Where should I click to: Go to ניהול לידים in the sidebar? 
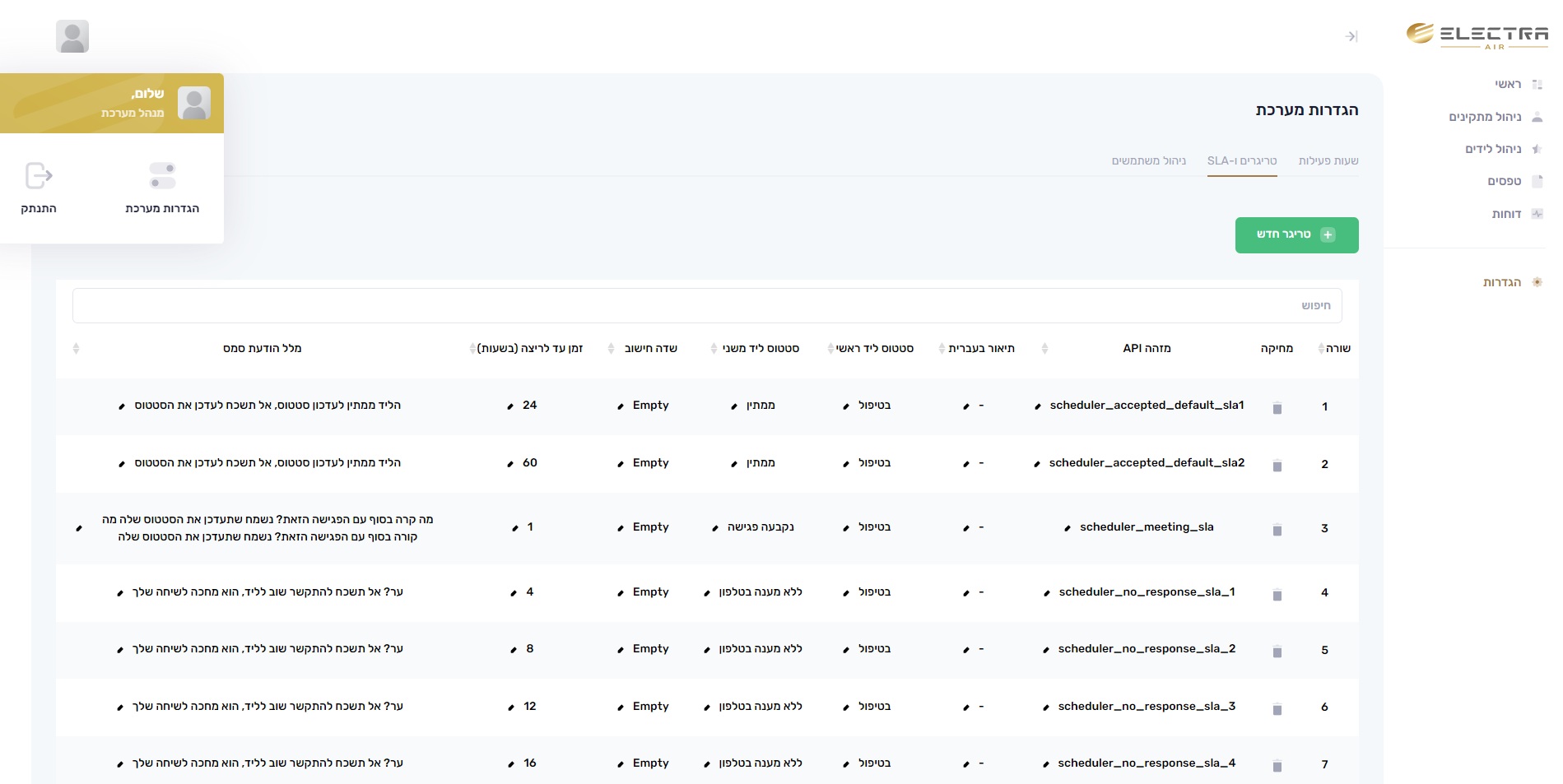pyautogui.click(x=1493, y=149)
